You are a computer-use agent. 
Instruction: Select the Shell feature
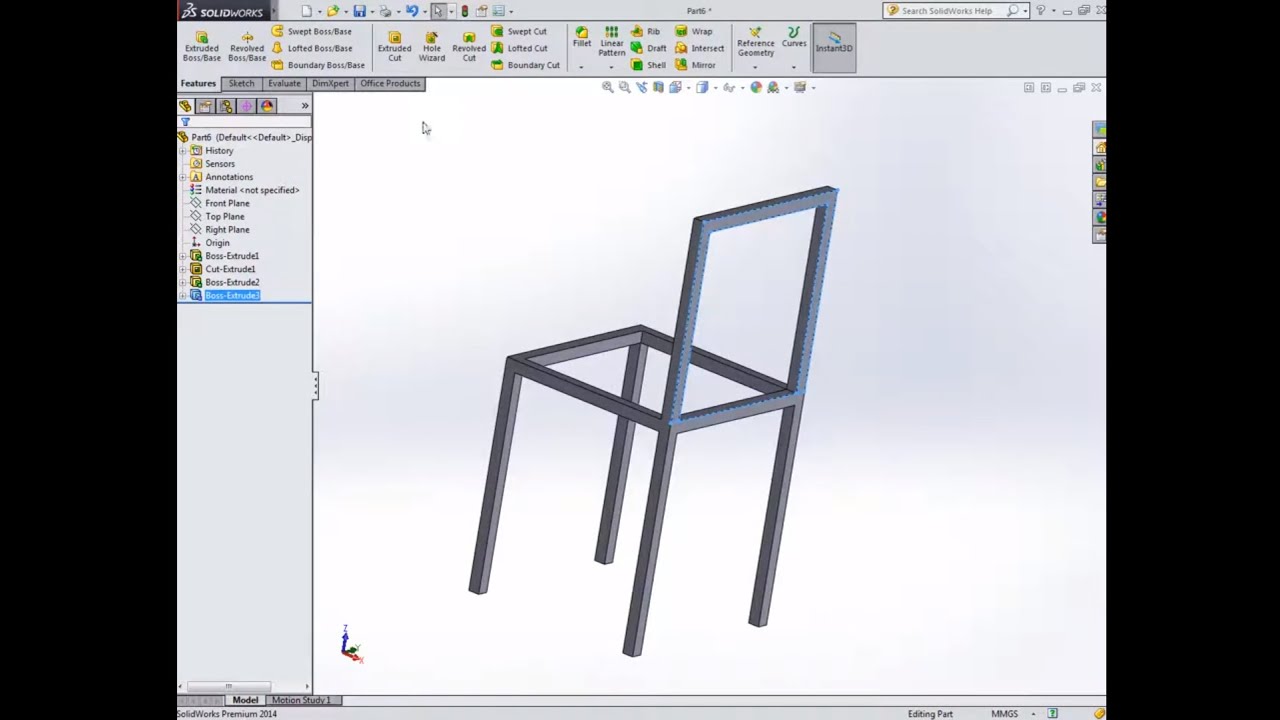click(x=648, y=65)
